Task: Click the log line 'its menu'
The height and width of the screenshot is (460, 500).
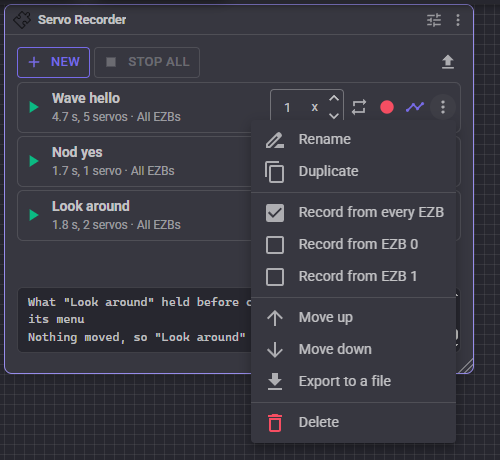Action: pyautogui.click(x=56, y=319)
